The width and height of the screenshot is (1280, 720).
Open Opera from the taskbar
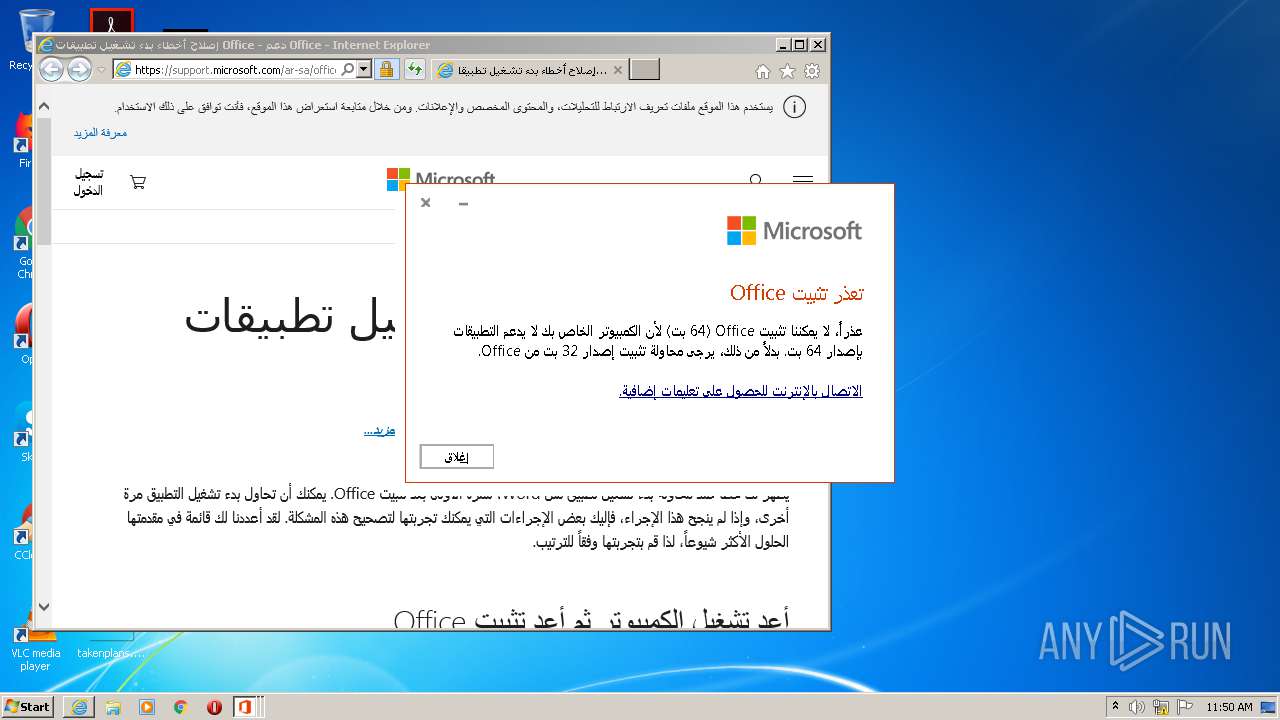(214, 707)
